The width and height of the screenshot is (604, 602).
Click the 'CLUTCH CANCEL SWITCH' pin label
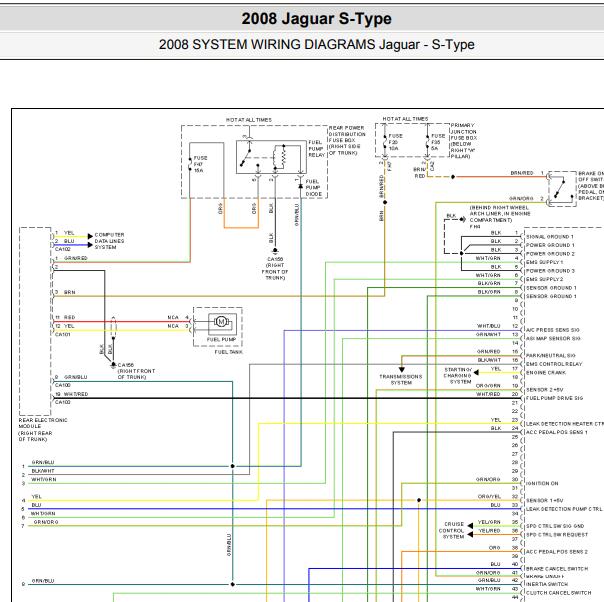coord(559,593)
